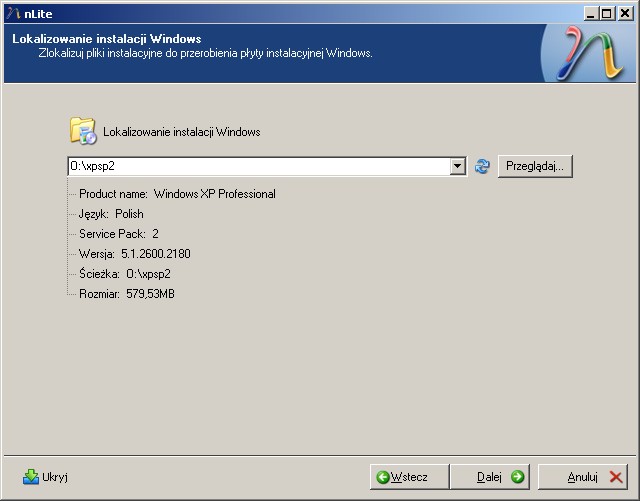Image resolution: width=640 pixels, height=501 pixels.
Task: Click the Windows folder icon above path field
Action: point(83,131)
